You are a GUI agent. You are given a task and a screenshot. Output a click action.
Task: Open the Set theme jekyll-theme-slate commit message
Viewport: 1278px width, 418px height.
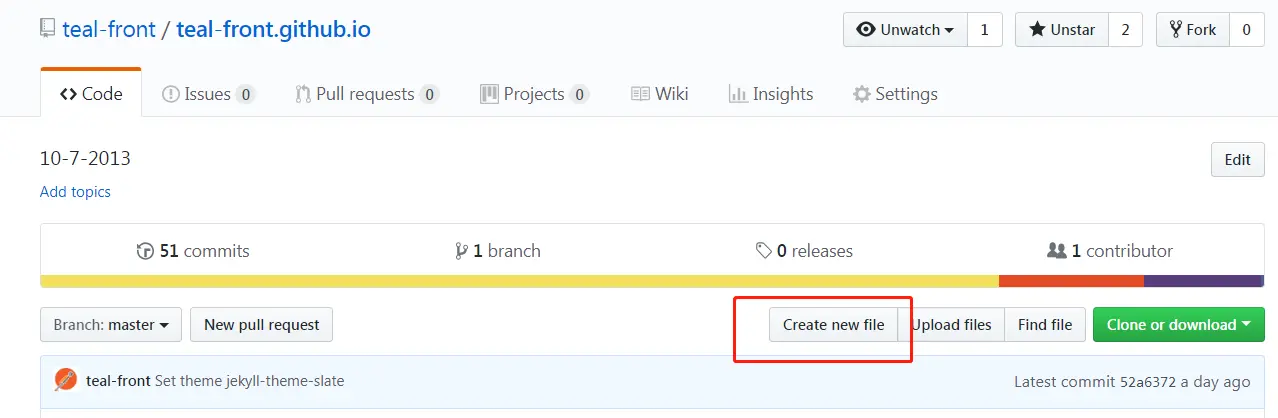(250, 381)
